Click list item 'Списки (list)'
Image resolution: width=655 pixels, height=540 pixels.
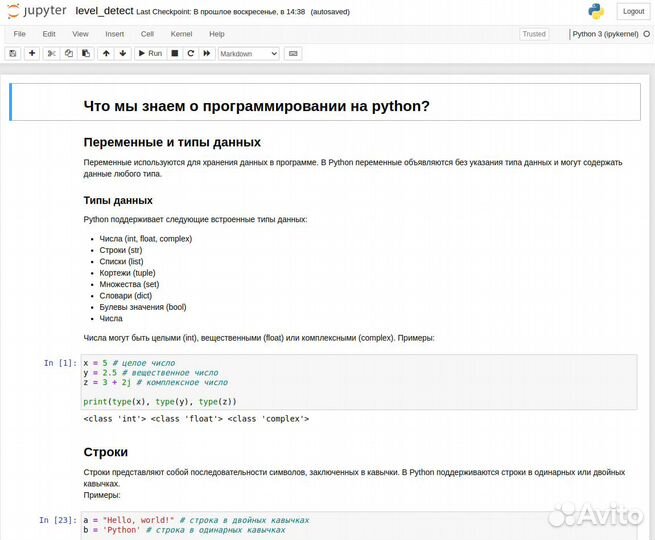click(x=121, y=261)
